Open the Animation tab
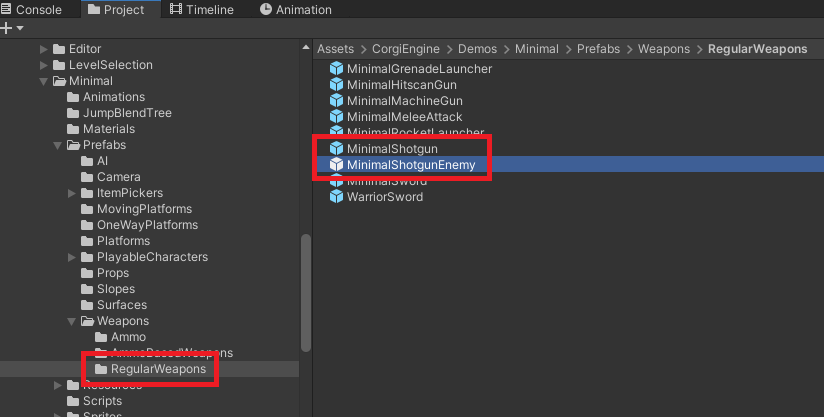This screenshot has height=417, width=824. click(296, 9)
